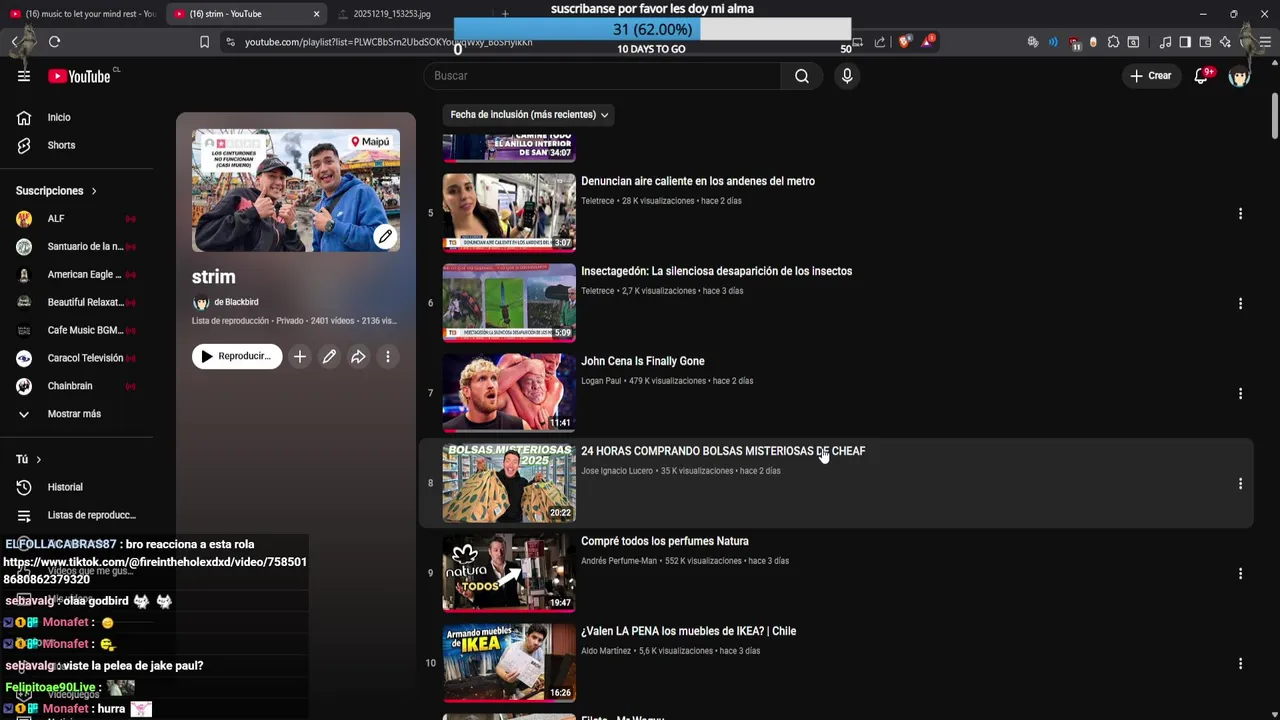This screenshot has height=720, width=1280.
Task: Click the Brave Shields lion icon
Action: click(904, 42)
